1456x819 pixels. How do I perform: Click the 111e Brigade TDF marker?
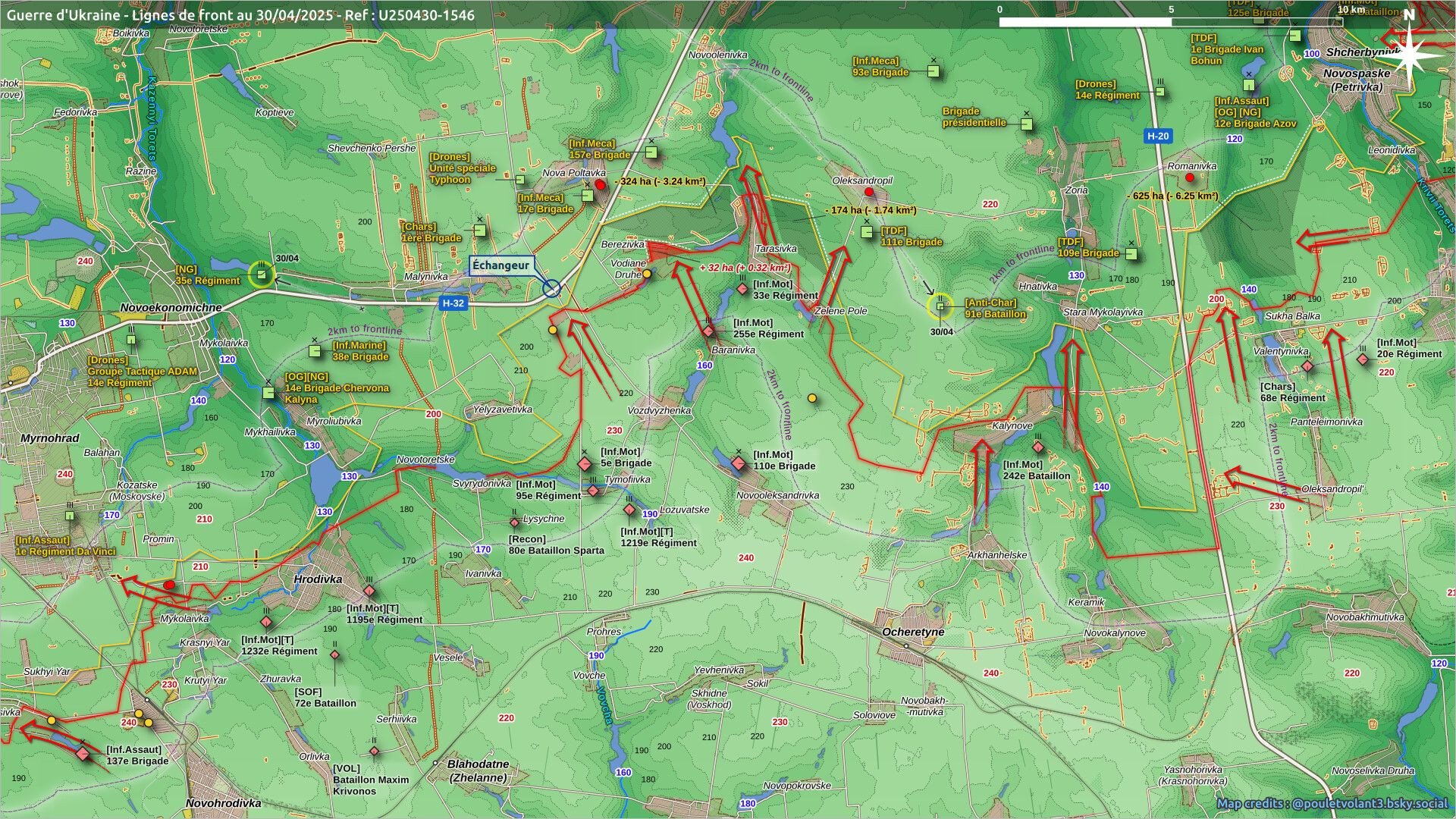click(x=867, y=232)
